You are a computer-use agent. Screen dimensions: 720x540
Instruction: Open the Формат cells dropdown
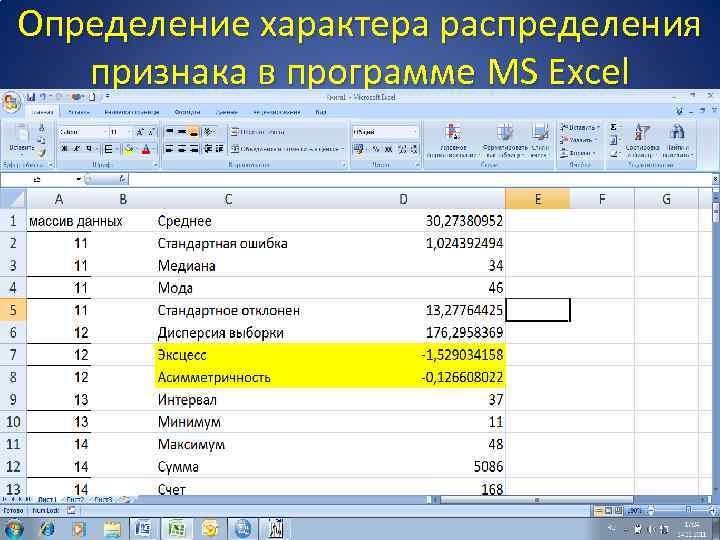point(578,153)
